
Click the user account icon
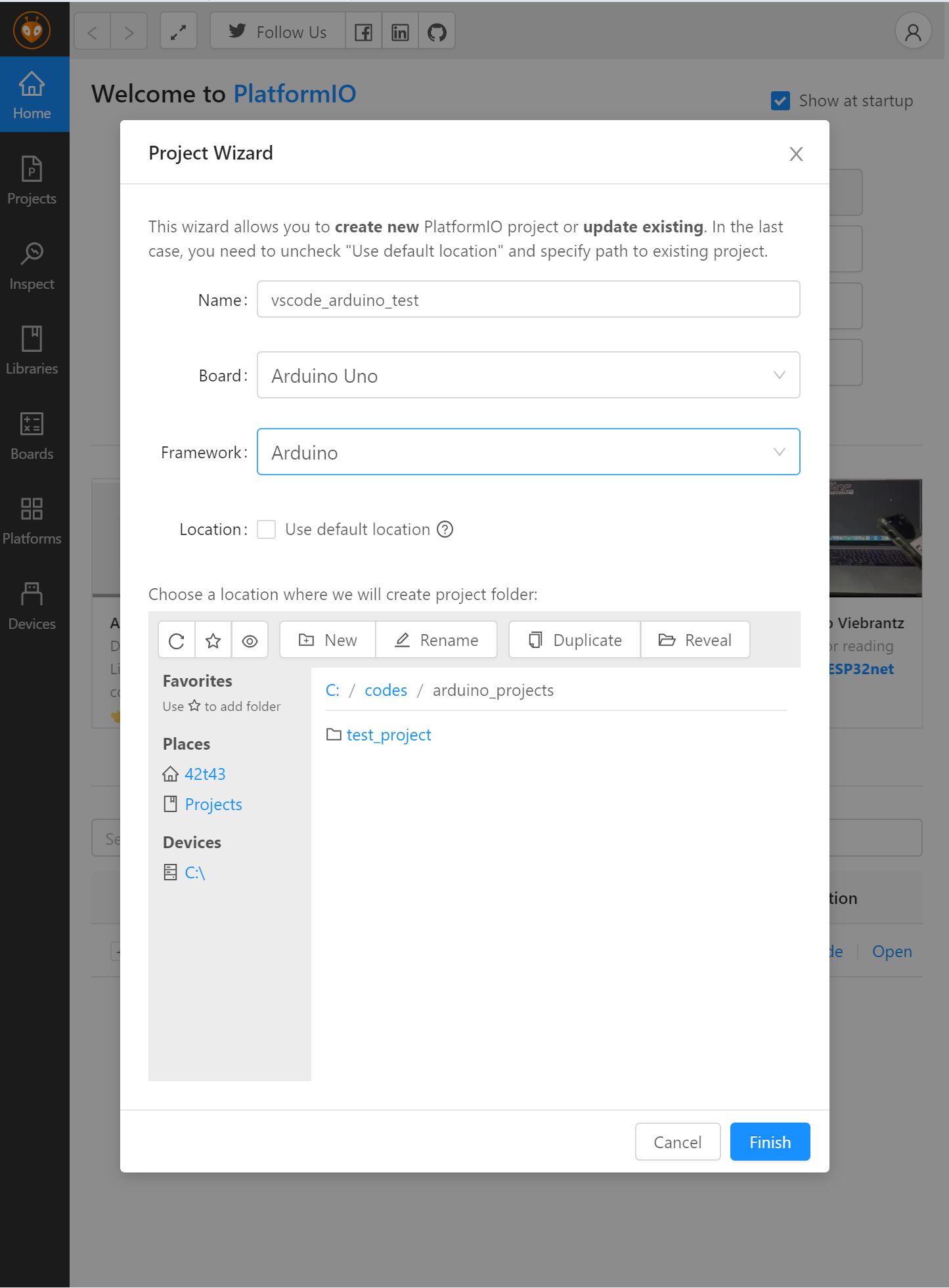(913, 32)
